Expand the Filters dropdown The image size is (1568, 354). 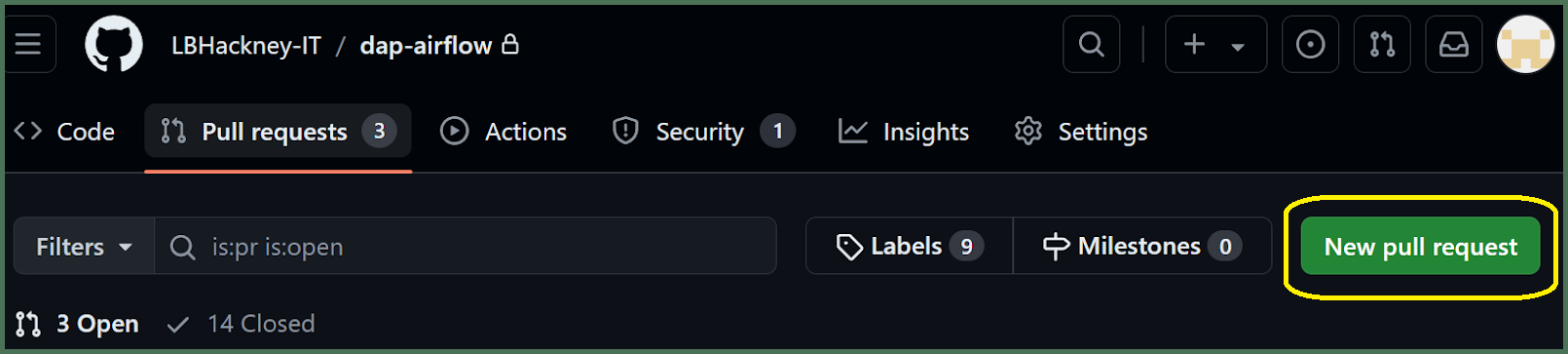(84, 247)
